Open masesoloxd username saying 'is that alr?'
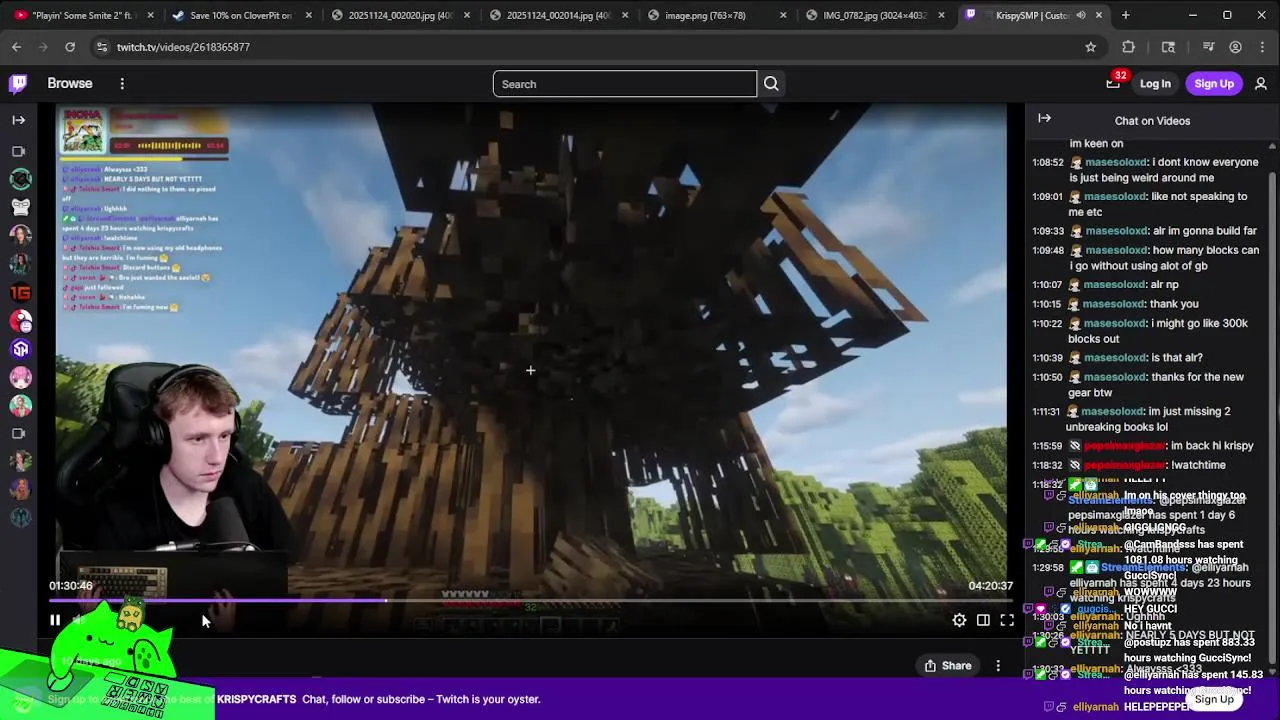 pos(1115,358)
